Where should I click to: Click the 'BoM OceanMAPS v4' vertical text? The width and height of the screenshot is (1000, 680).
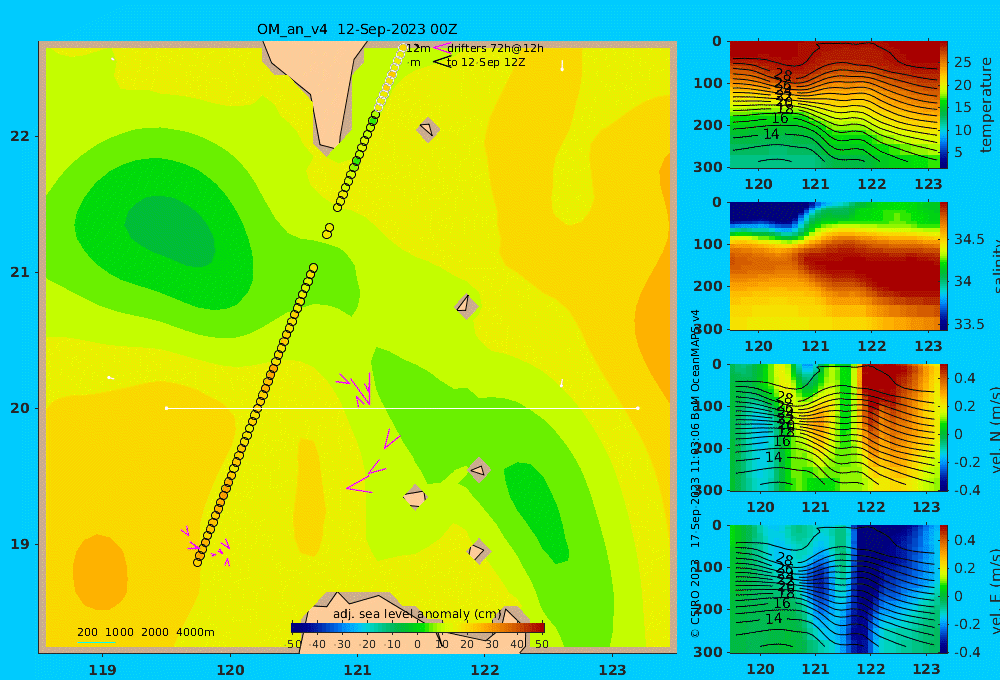[695, 360]
